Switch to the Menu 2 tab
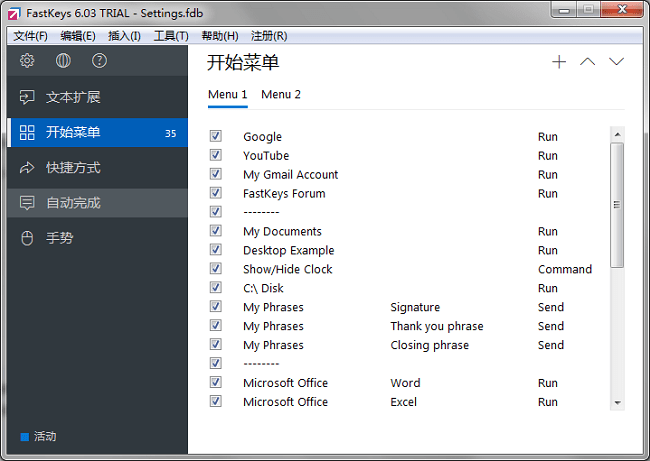 point(281,94)
